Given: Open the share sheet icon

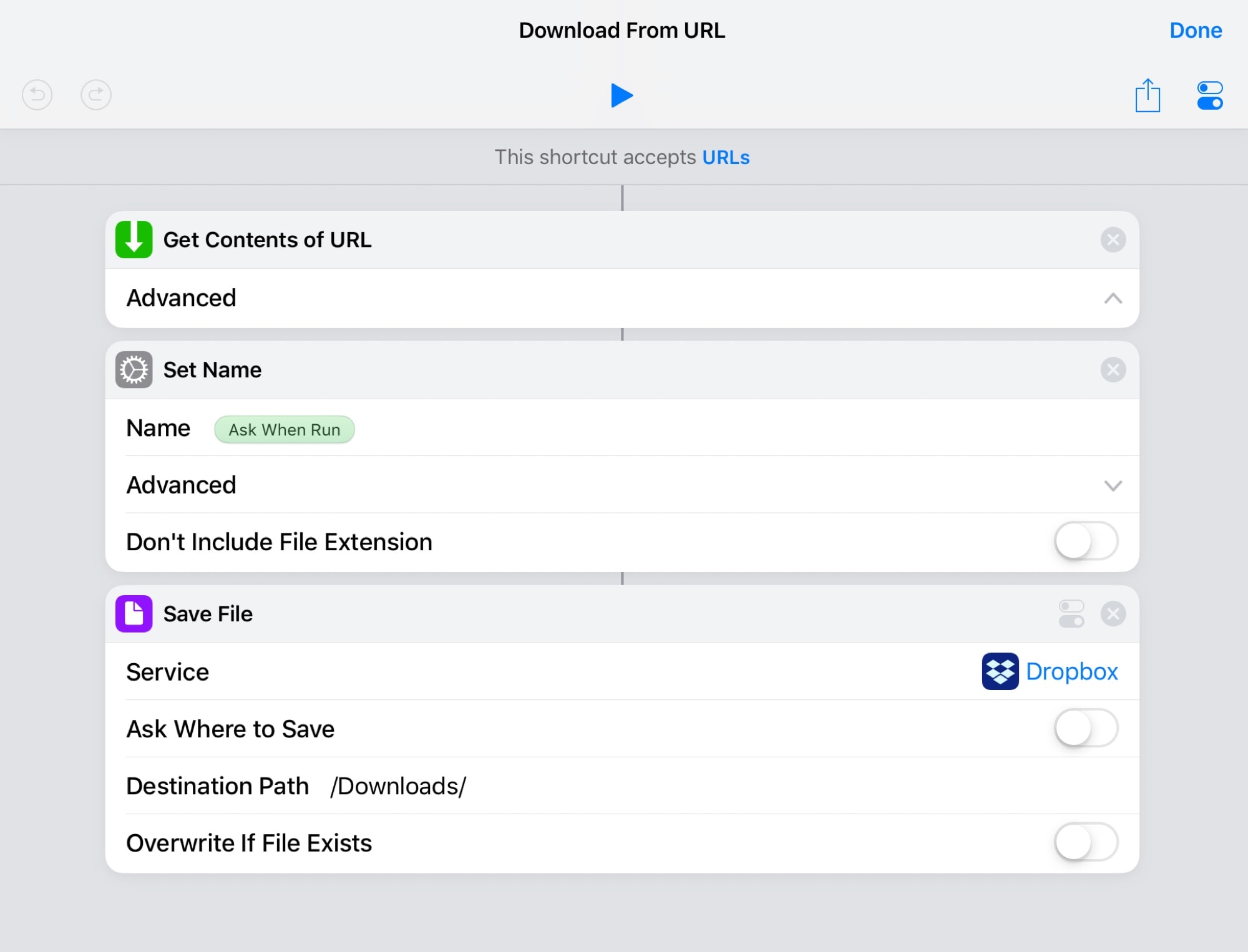Looking at the screenshot, I should (1148, 95).
